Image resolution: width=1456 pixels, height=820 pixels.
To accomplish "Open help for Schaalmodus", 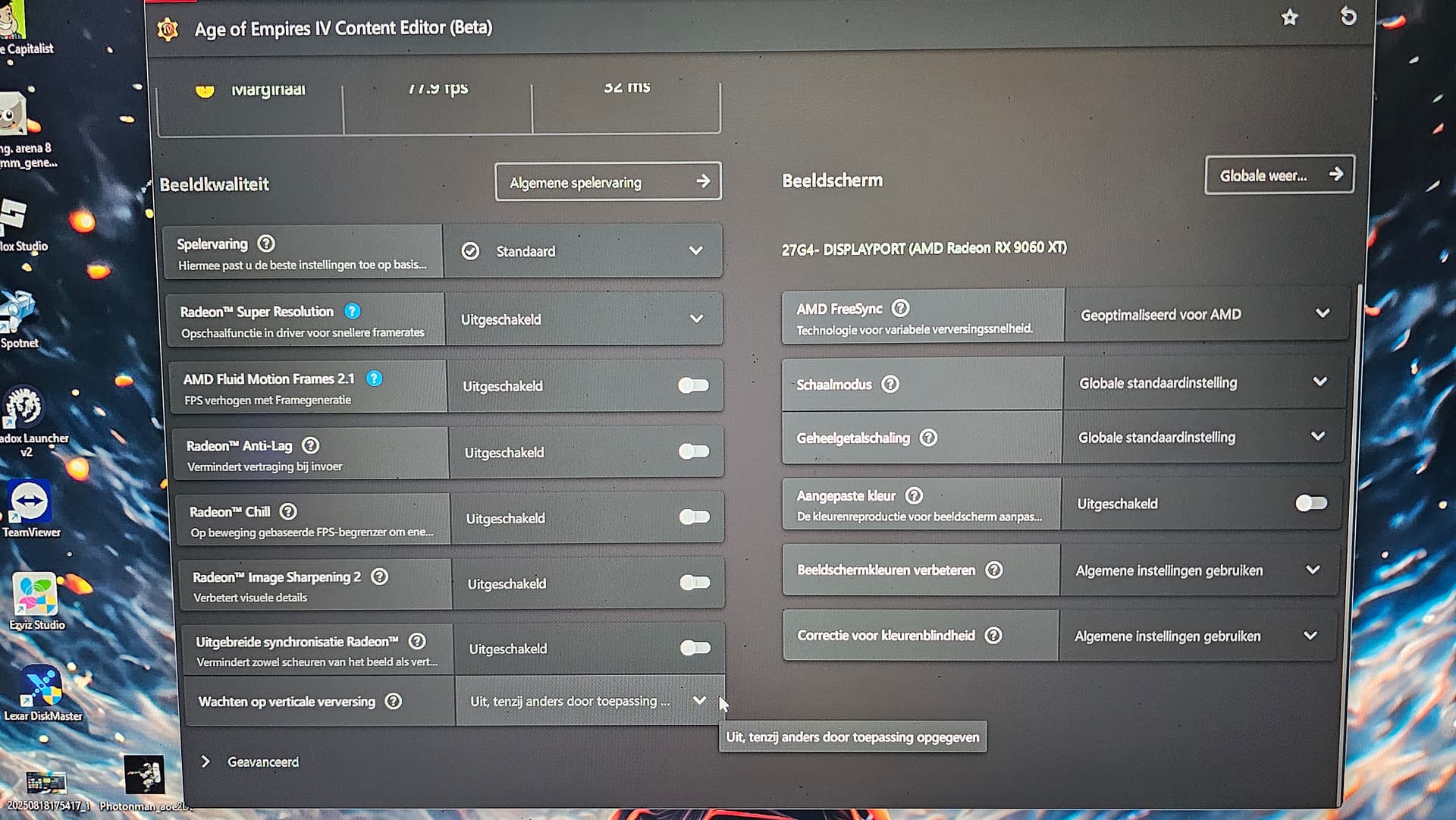I will pyautogui.click(x=890, y=384).
